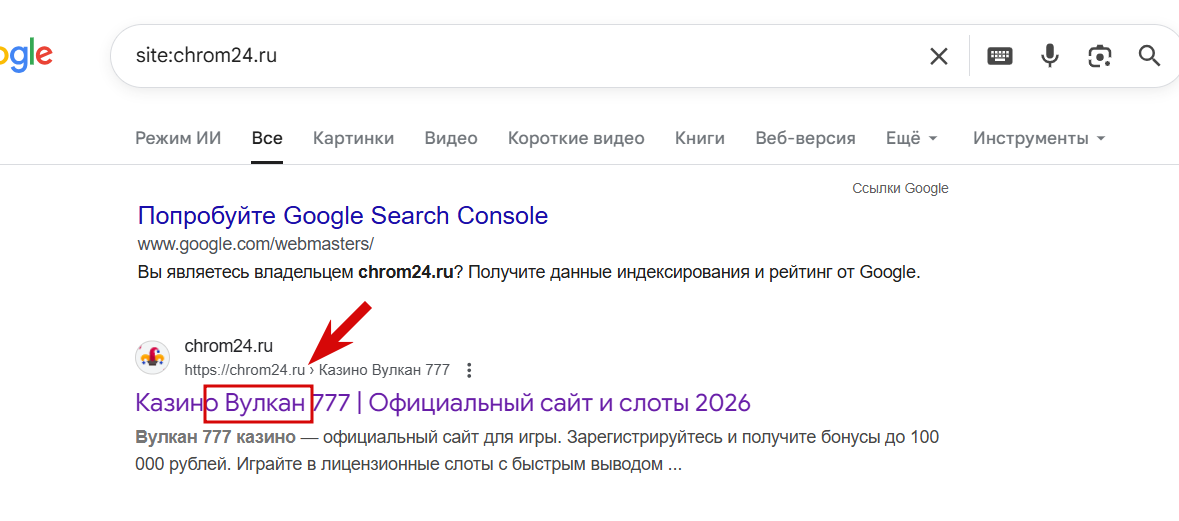
Task: Open the virtual keyboard icon
Action: tap(999, 56)
